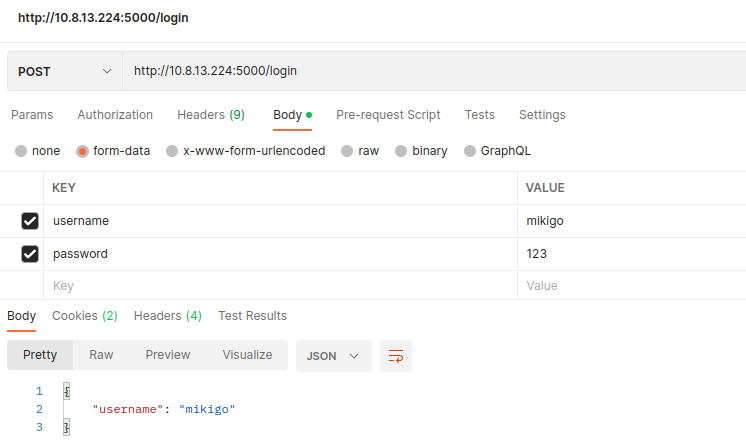This screenshot has width=746, height=442.
Task: View the Test Results tab
Action: click(252, 316)
